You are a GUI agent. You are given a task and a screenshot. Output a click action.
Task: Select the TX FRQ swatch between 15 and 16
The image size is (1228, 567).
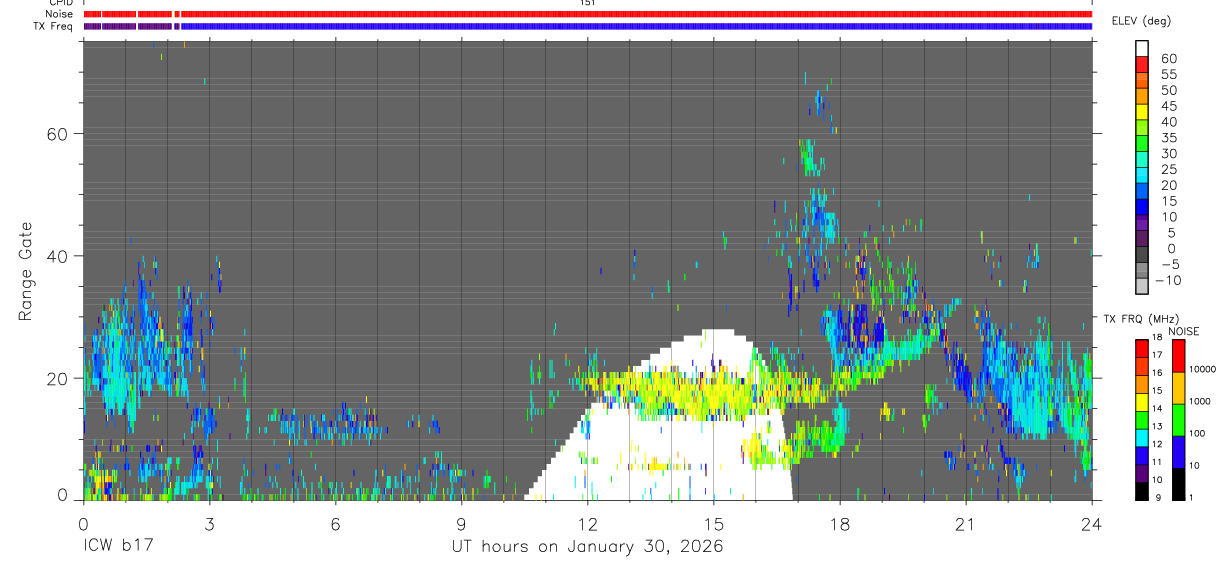pos(1142,384)
